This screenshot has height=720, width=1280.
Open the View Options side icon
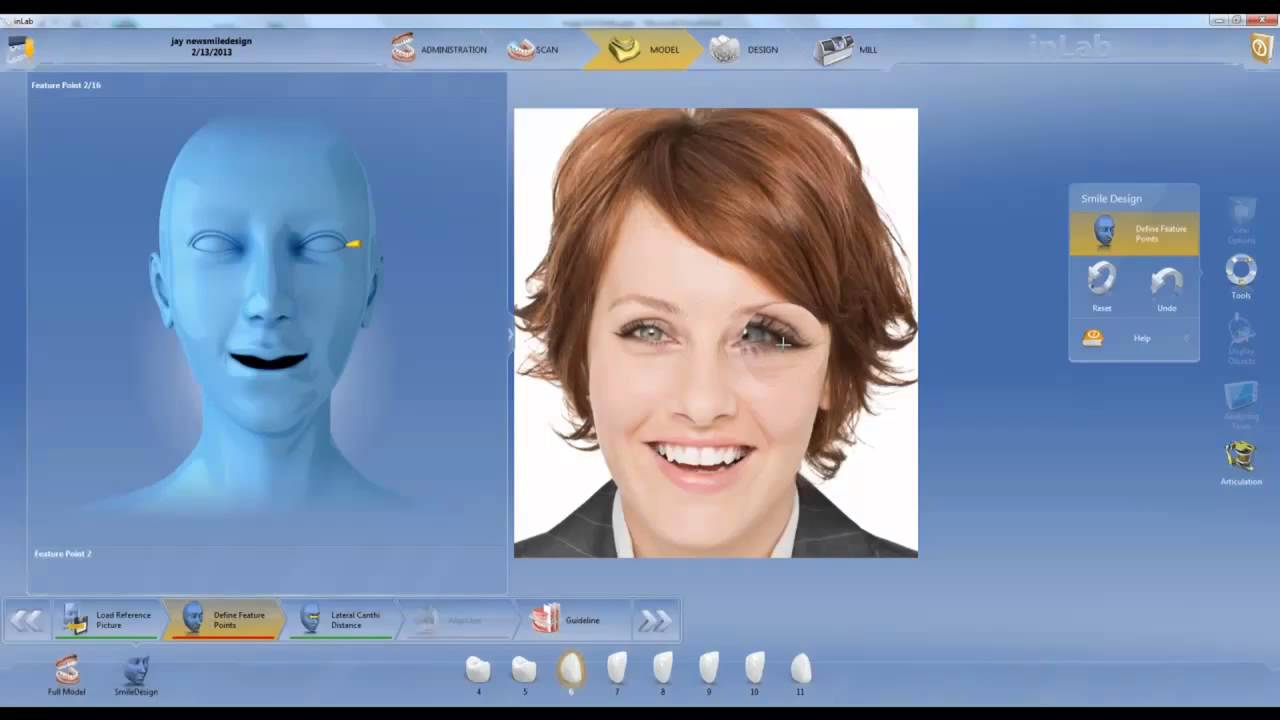pos(1241,221)
